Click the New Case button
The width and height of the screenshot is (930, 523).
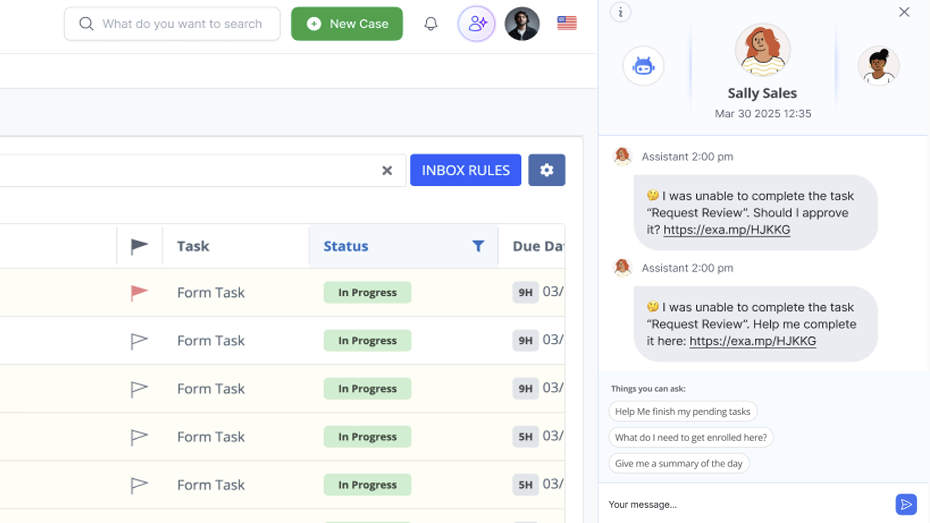click(x=347, y=24)
